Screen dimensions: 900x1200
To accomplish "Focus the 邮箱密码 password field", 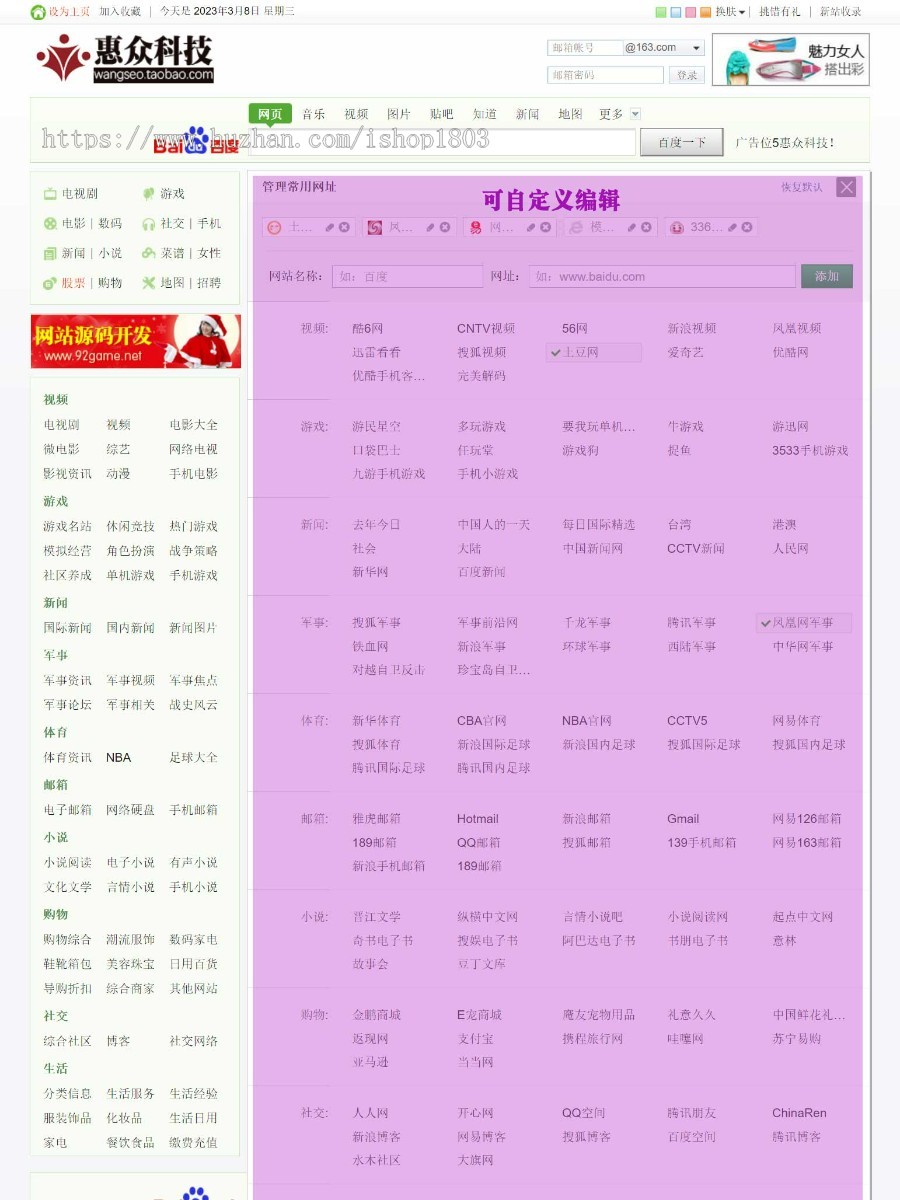I will pyautogui.click(x=605, y=75).
